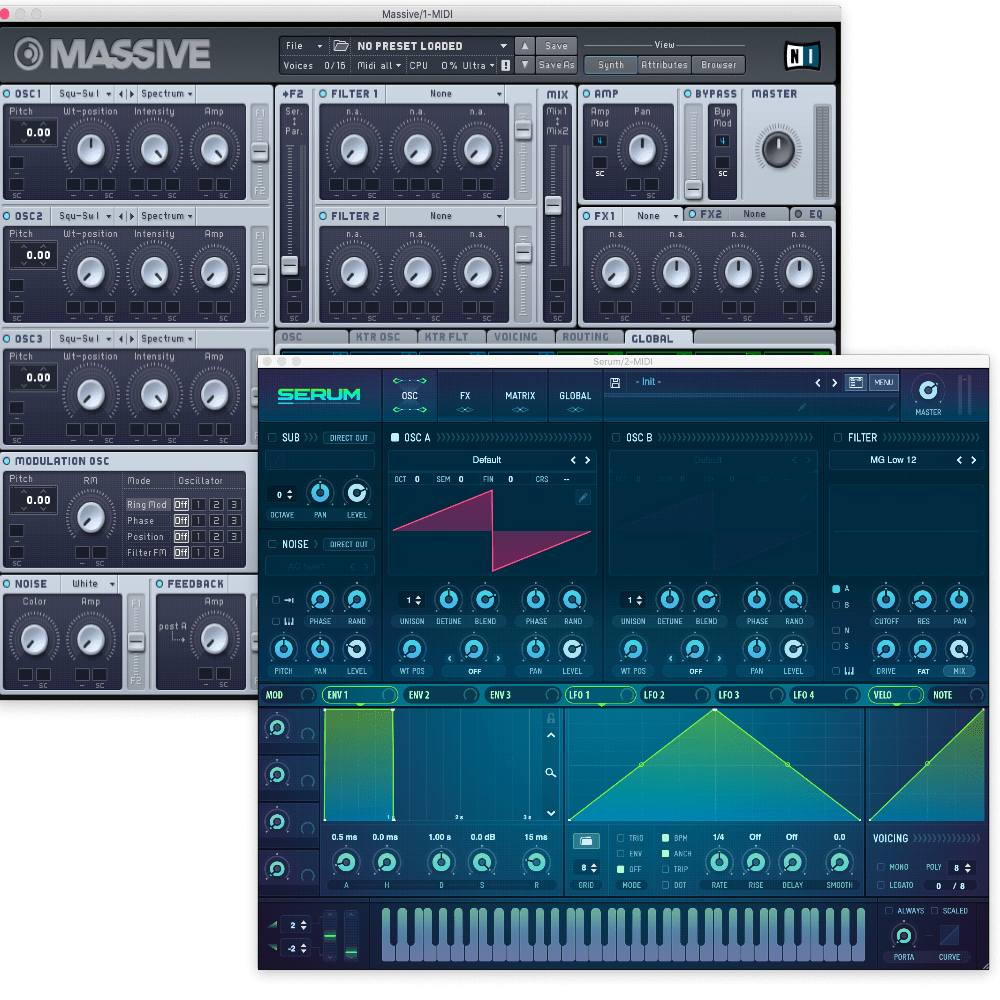Viewport: 1000px width, 1000px height.
Task: Enable the Serum FILTER checkbox
Action: tap(836, 438)
